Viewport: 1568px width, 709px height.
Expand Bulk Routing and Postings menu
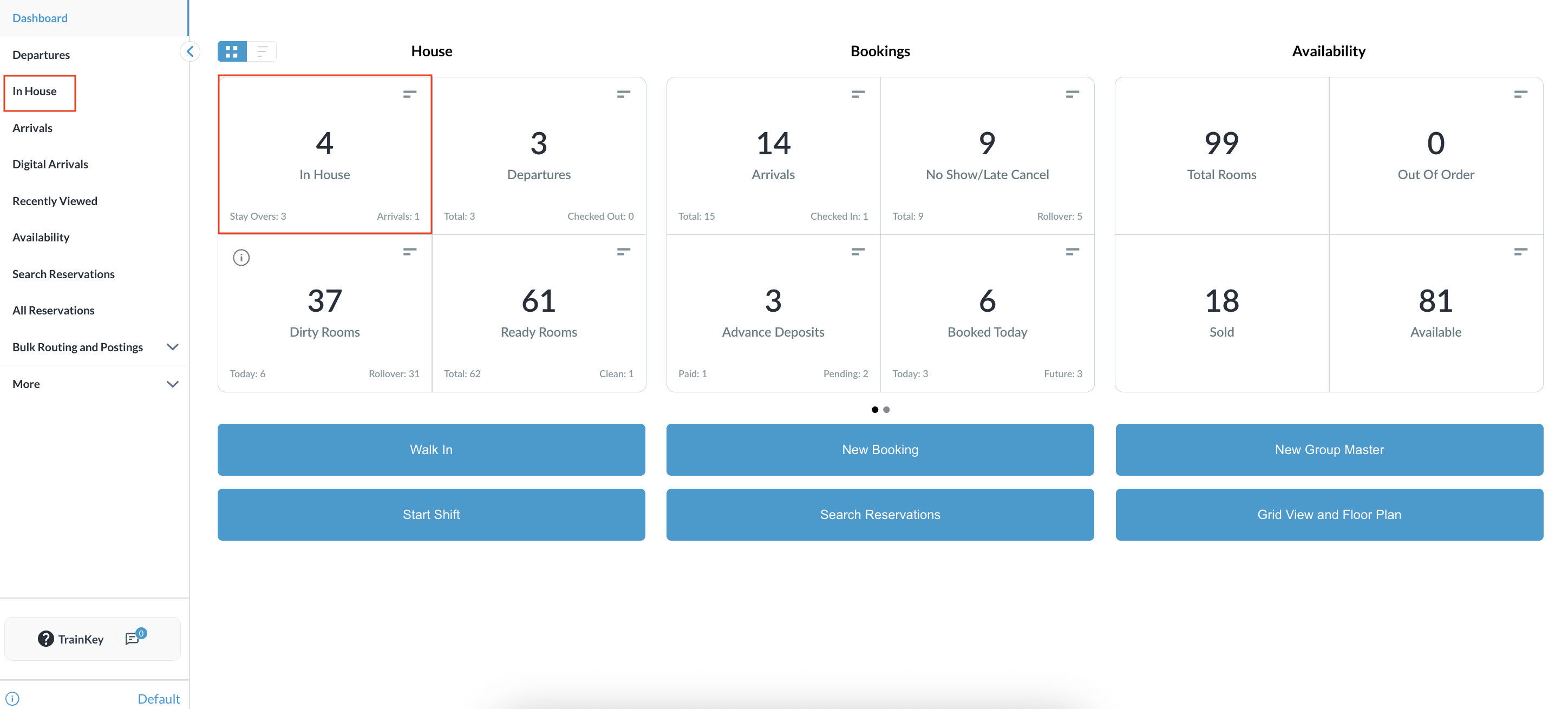click(x=172, y=347)
